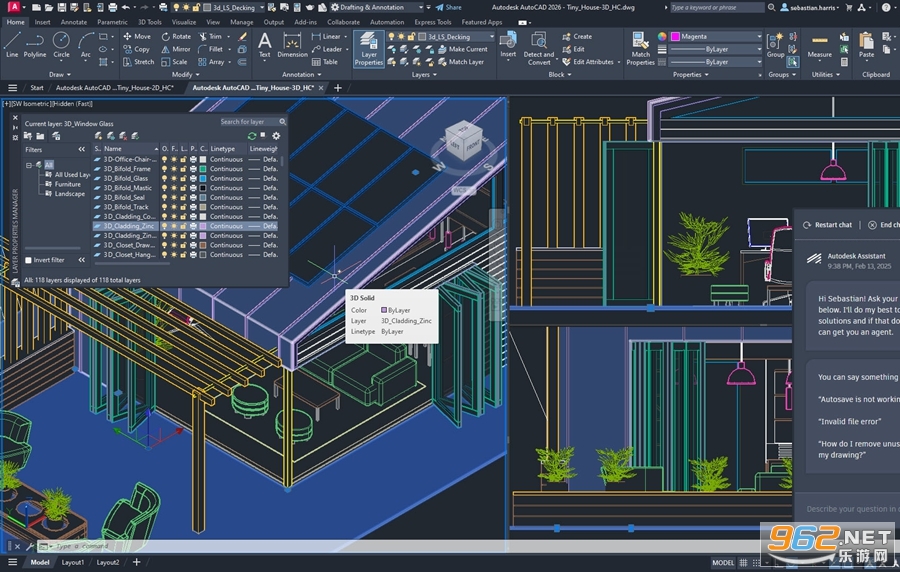Expand the Layers panel dropdown

pos(424,75)
